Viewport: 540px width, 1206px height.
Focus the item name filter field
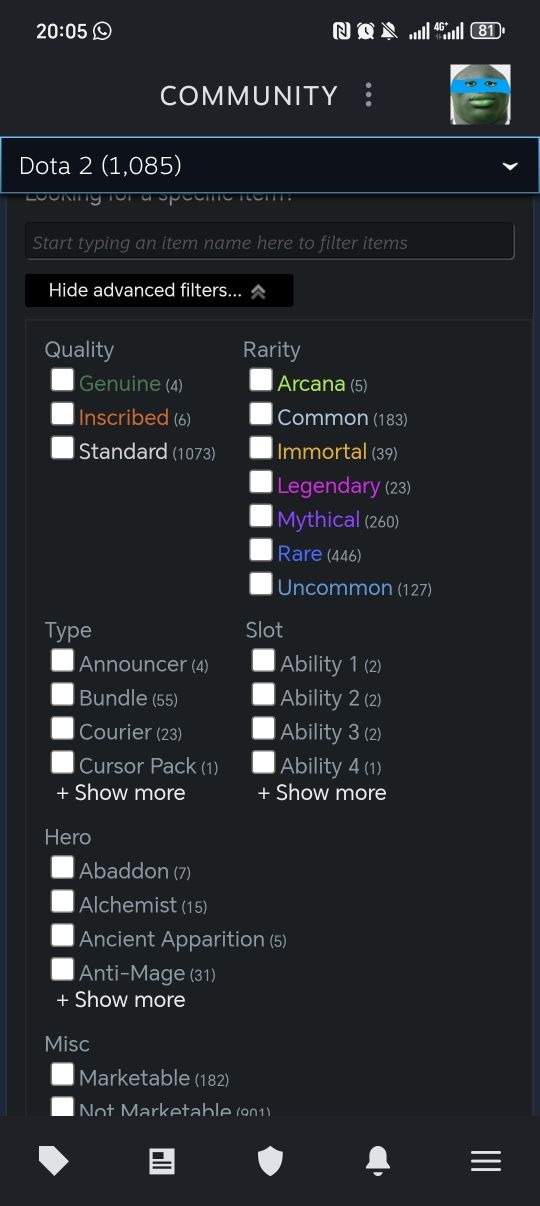(x=270, y=242)
